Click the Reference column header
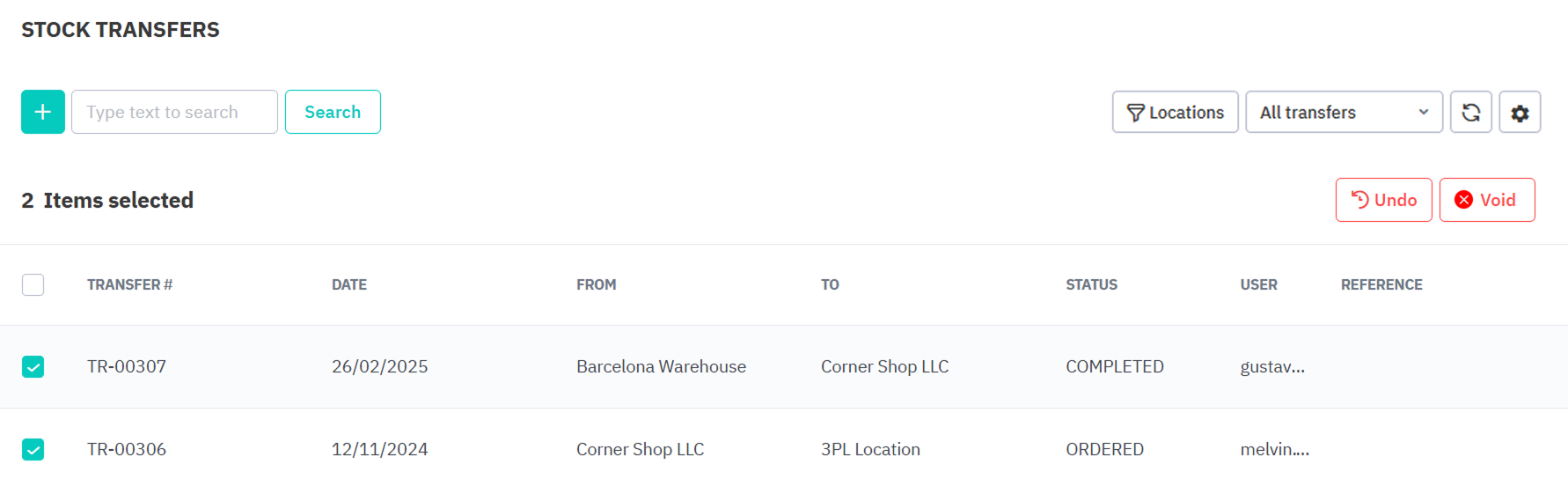Image resolution: width=1568 pixels, height=479 pixels. [x=1381, y=284]
